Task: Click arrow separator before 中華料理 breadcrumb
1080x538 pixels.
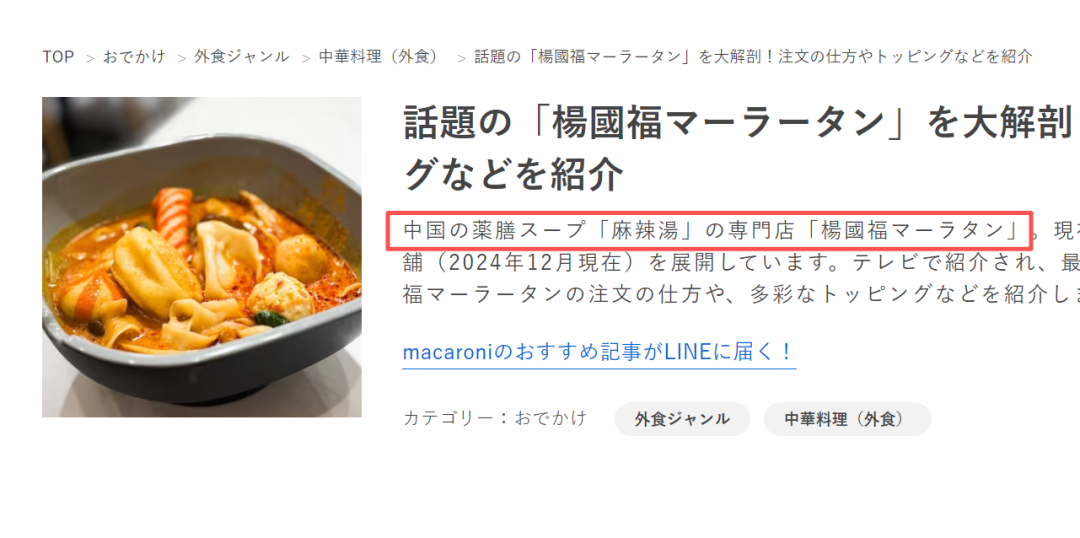Action: coord(306,58)
